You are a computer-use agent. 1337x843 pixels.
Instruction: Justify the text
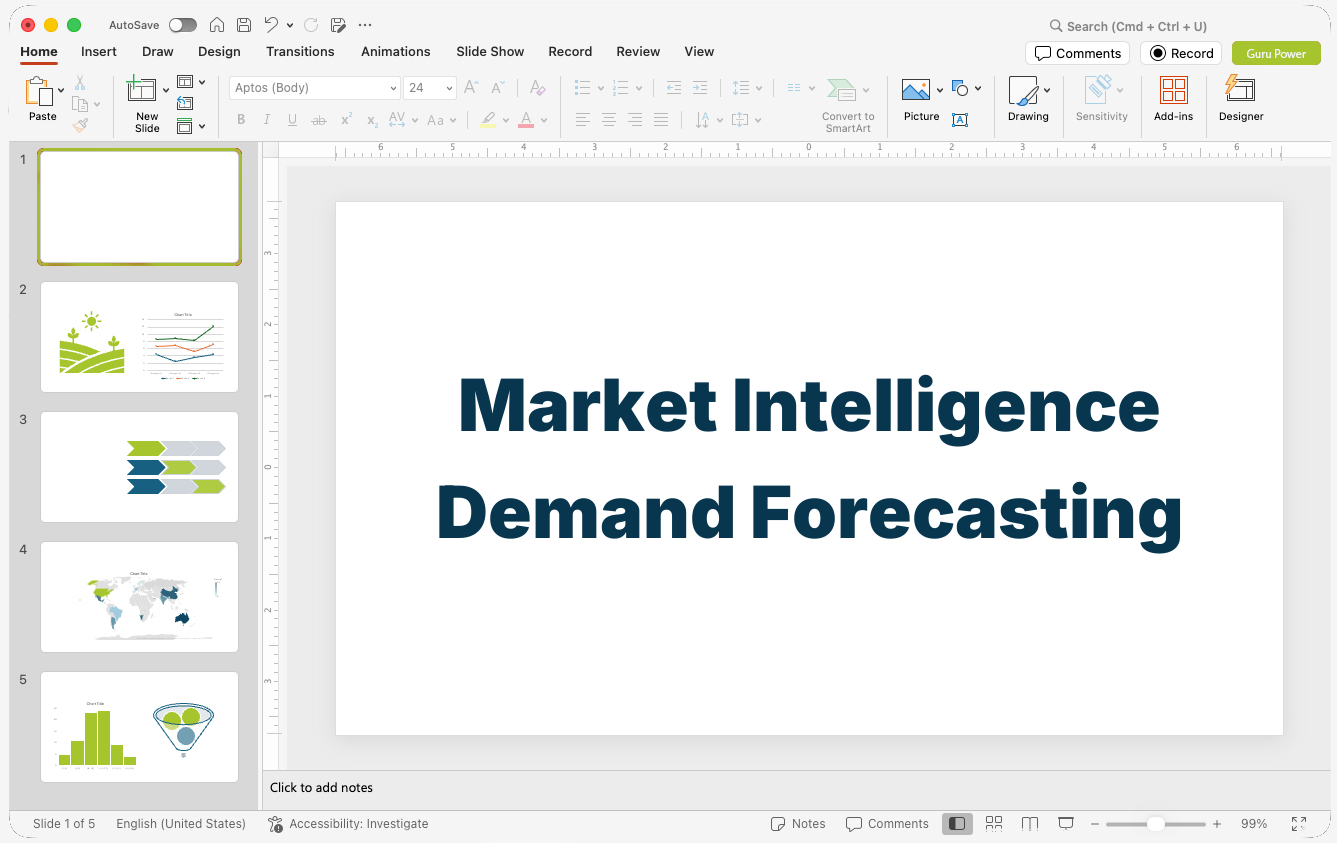[661, 120]
